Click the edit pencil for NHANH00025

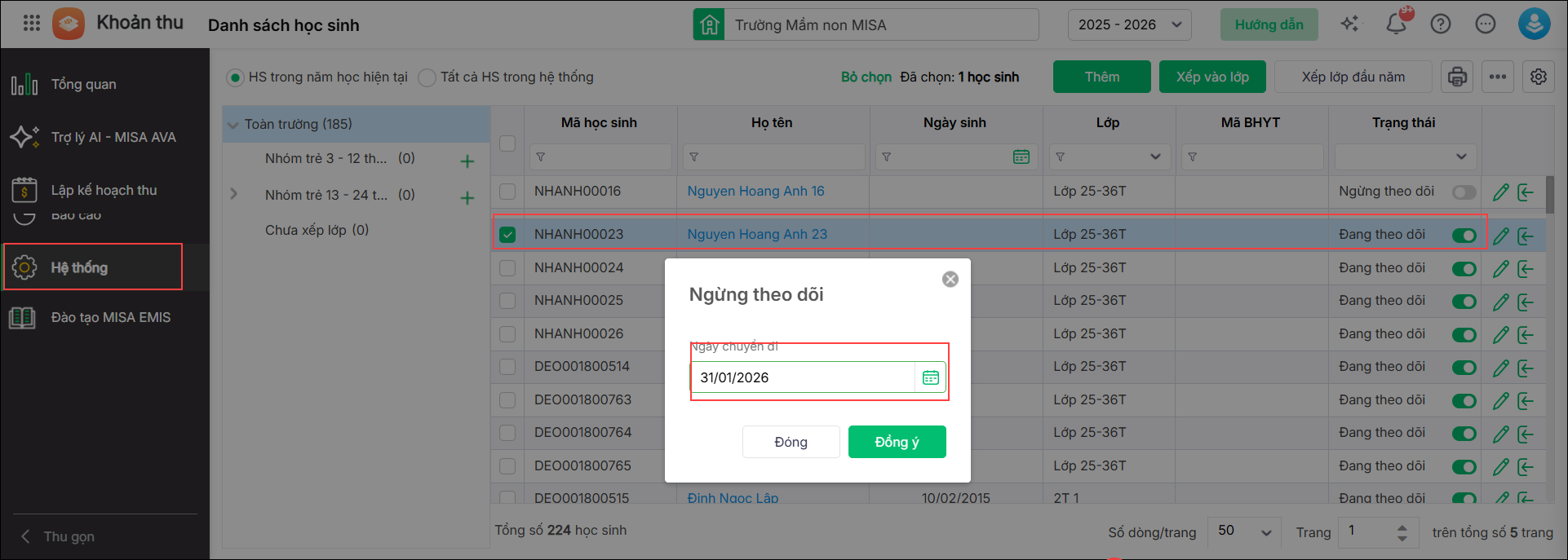click(x=1501, y=302)
